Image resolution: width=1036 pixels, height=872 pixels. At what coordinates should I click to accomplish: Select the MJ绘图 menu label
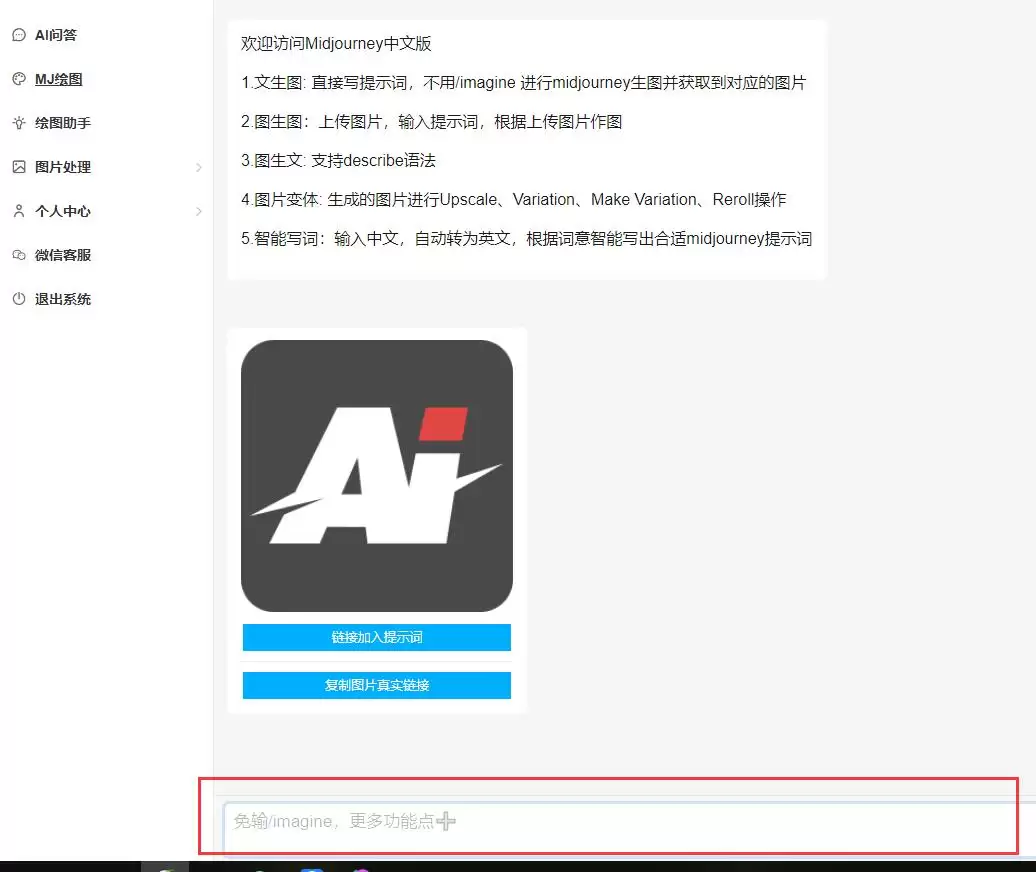(x=59, y=79)
